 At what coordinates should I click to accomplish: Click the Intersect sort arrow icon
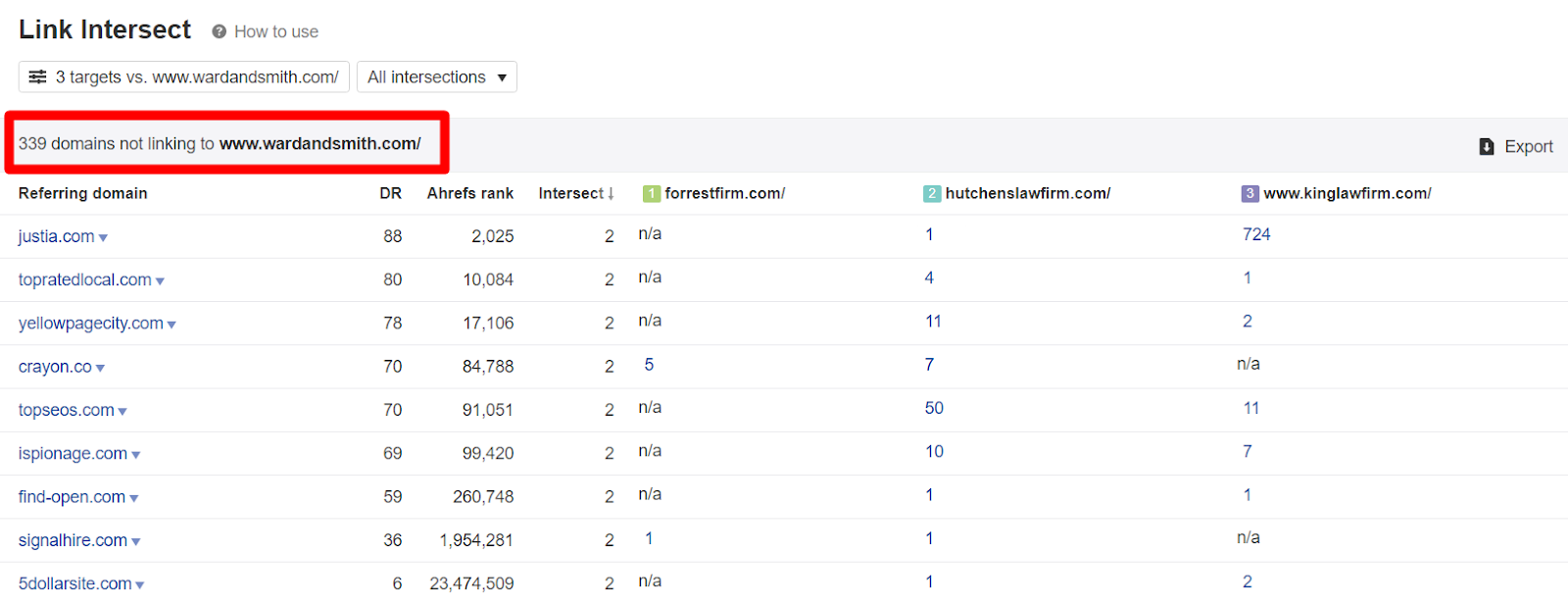(x=611, y=194)
